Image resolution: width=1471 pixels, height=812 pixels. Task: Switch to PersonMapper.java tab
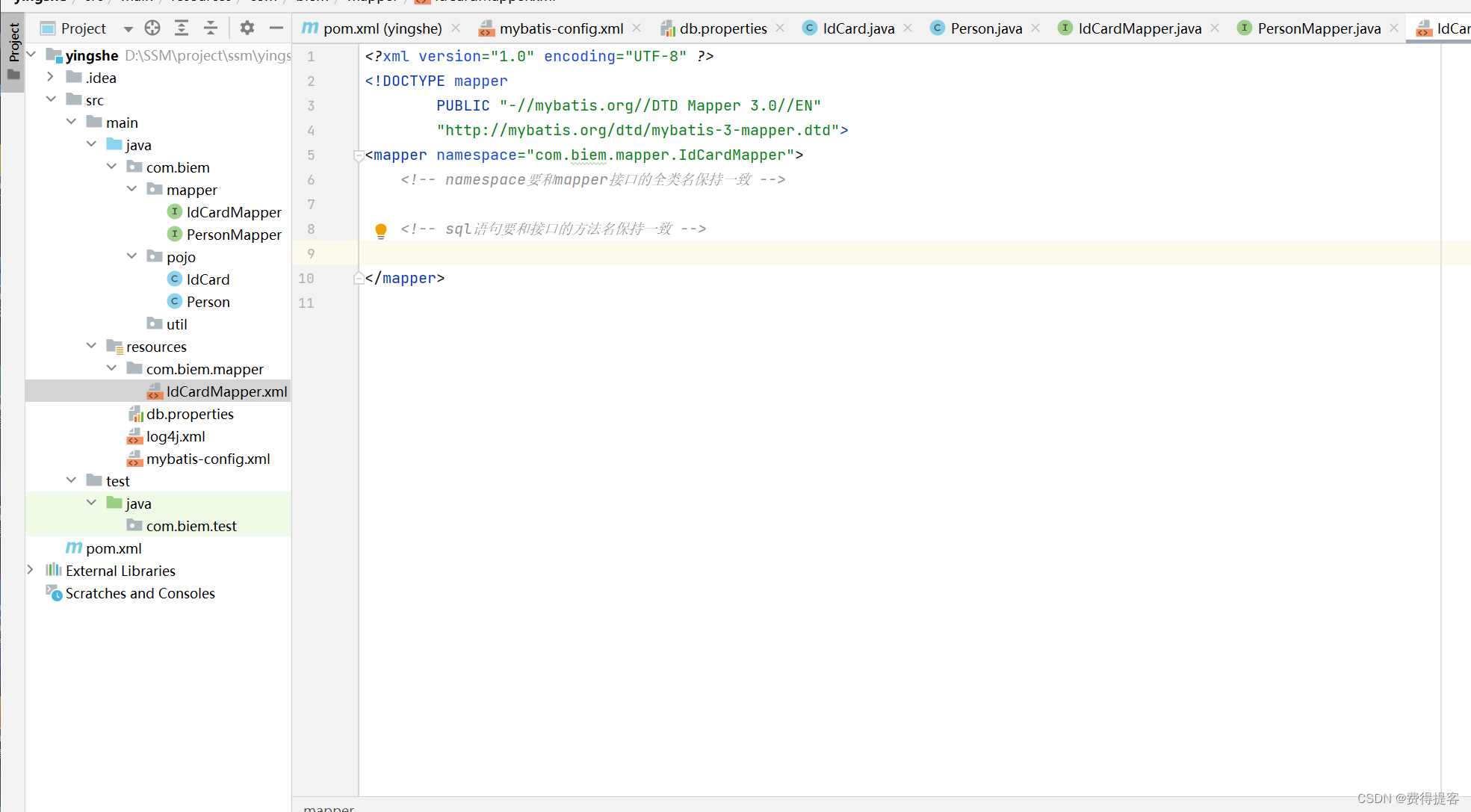(1318, 28)
